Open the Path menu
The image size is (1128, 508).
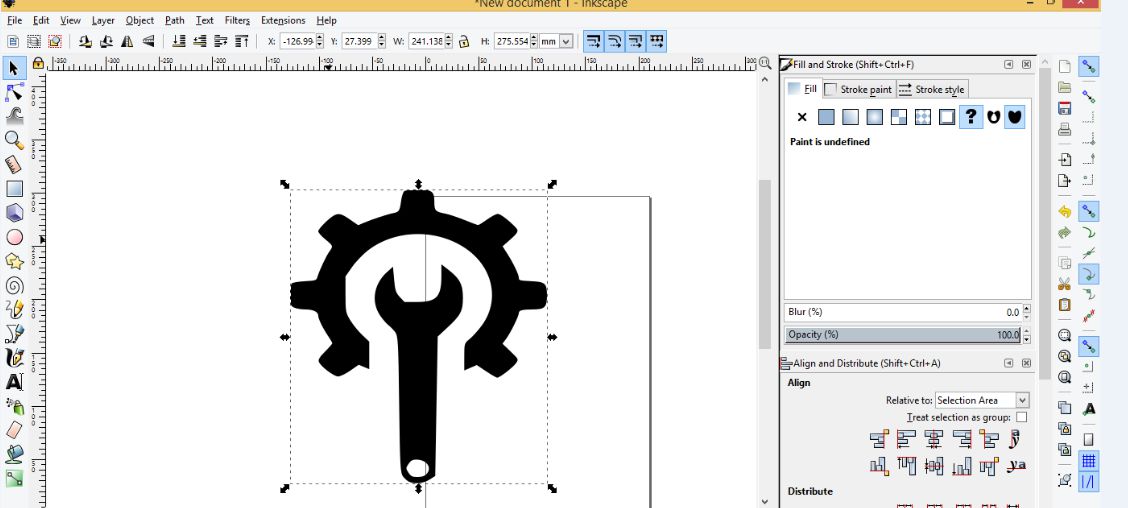tap(175, 20)
